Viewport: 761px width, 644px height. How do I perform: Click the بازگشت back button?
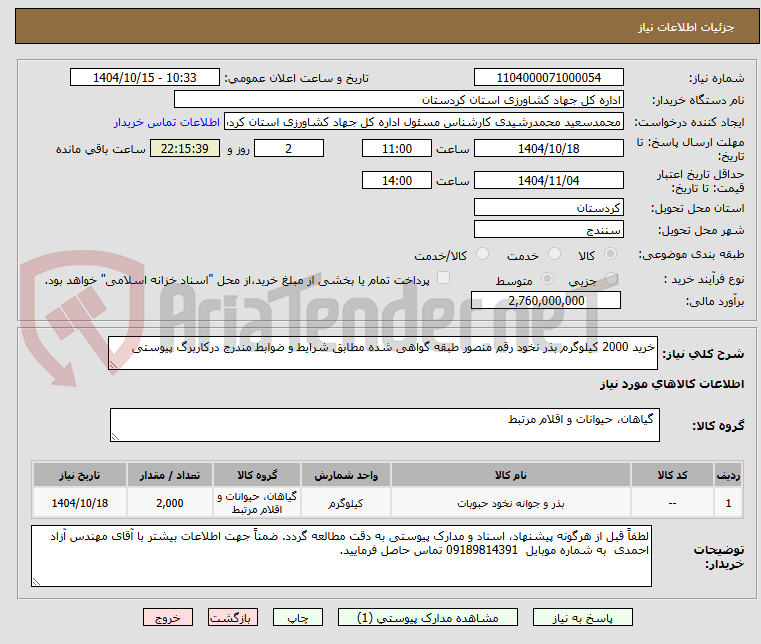(233, 617)
